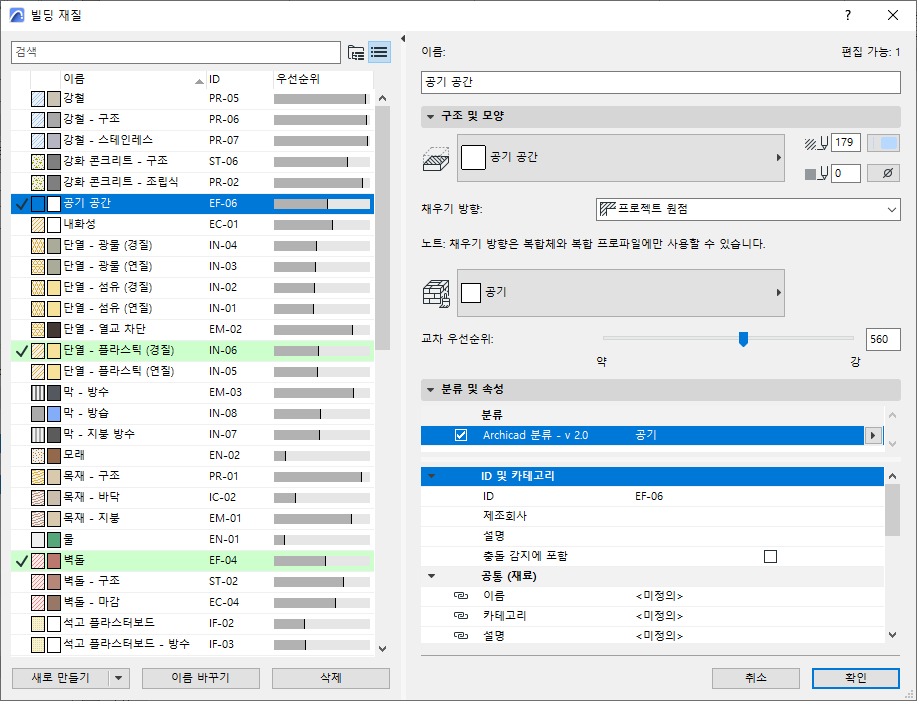The height and width of the screenshot is (701, 917).
Task: Click the link icon beside 이름 property
Action: pos(461,596)
